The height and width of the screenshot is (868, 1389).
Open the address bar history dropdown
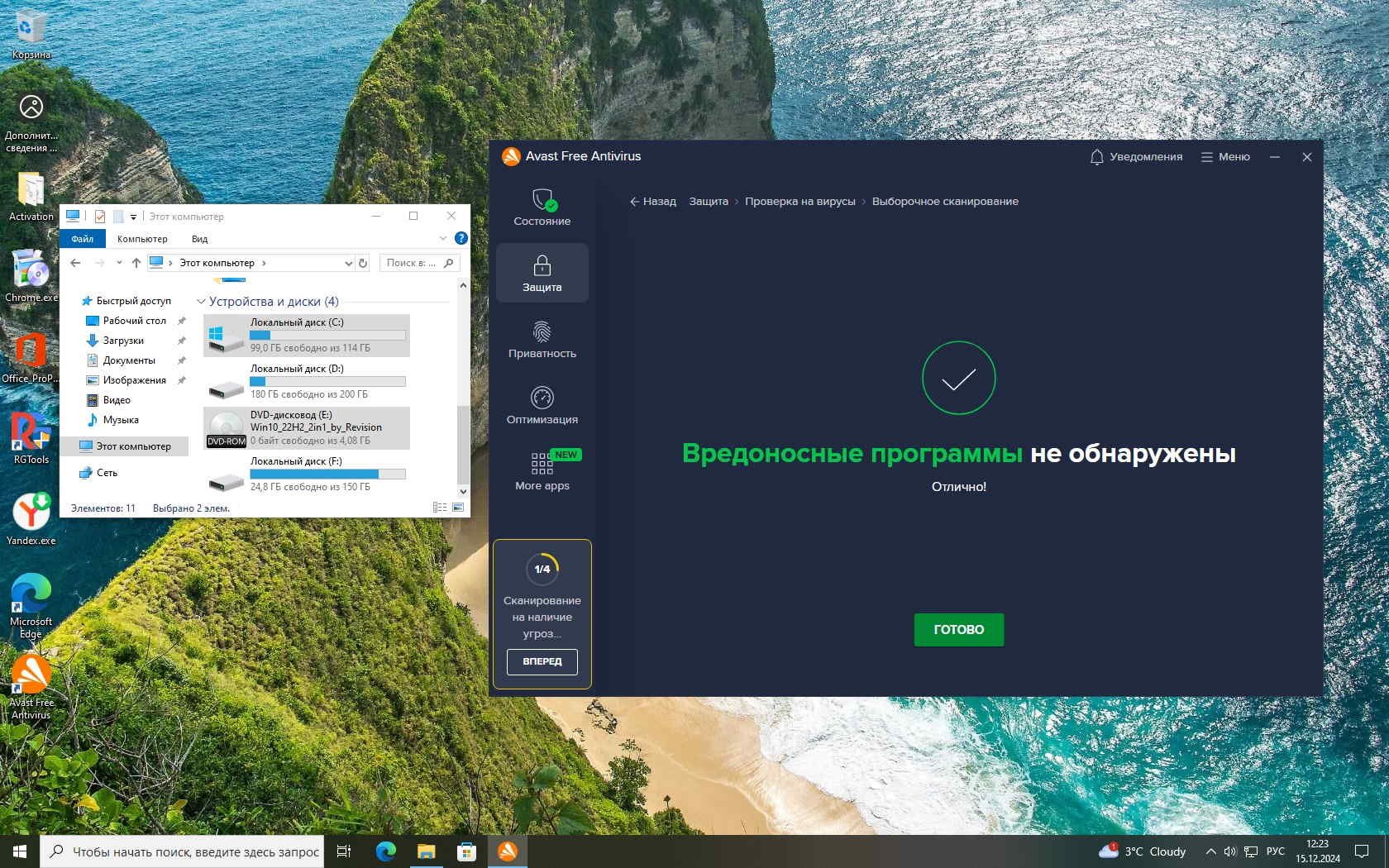348,263
